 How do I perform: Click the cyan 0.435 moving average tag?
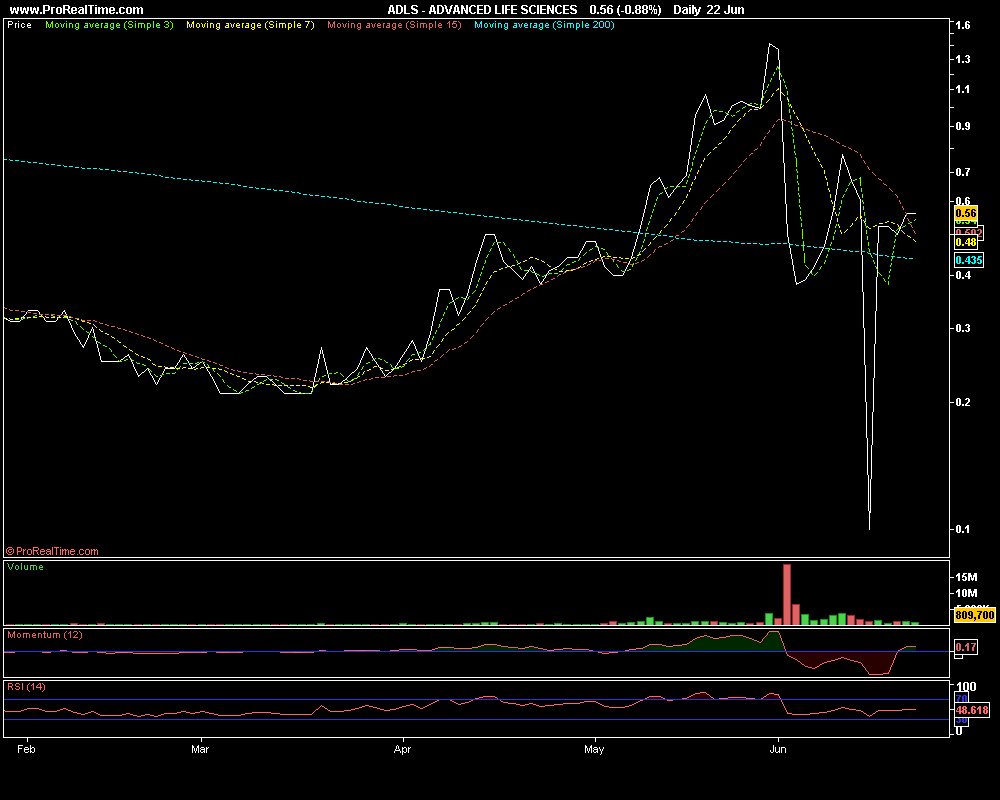pos(968,260)
